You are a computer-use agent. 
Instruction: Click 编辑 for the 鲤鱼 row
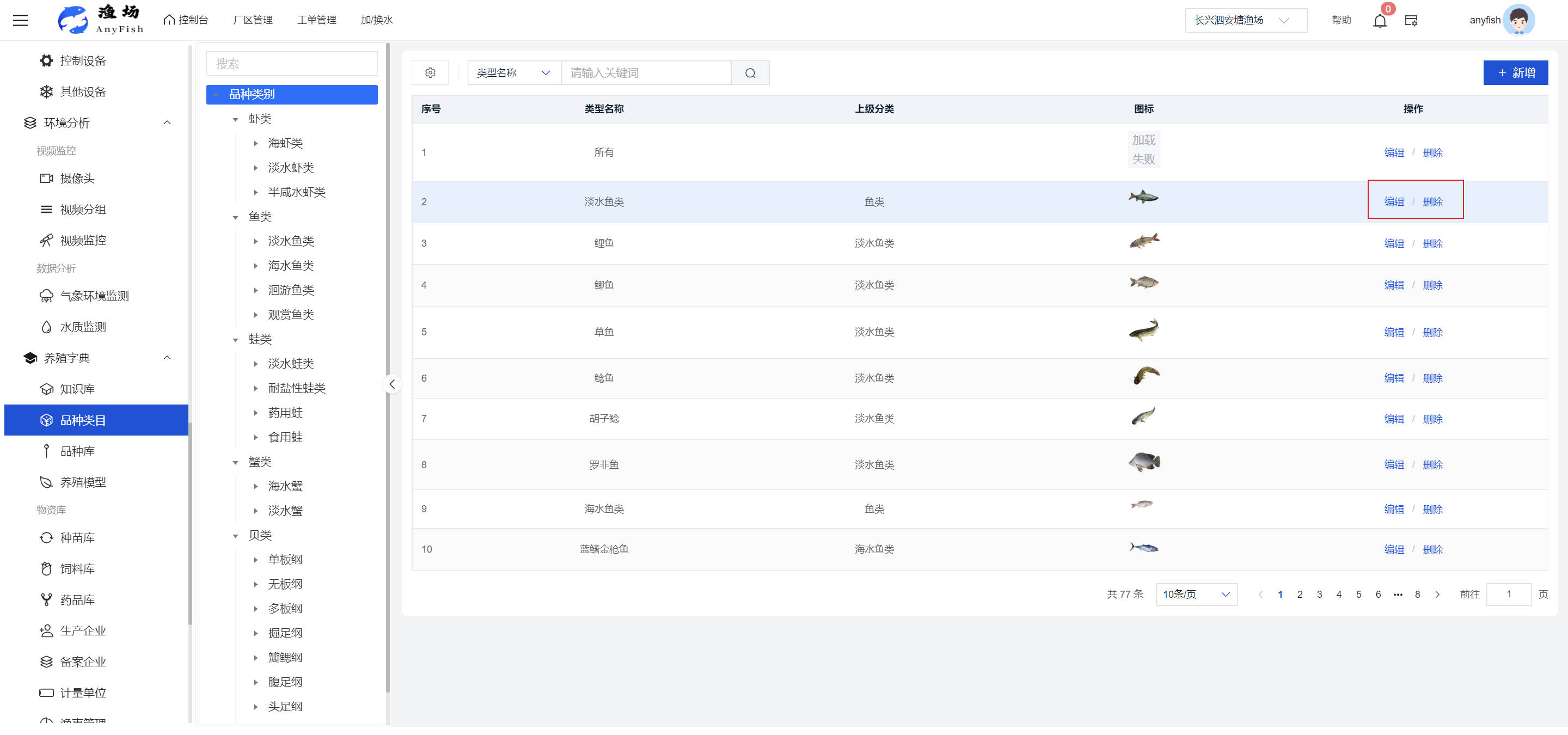[x=1393, y=243]
